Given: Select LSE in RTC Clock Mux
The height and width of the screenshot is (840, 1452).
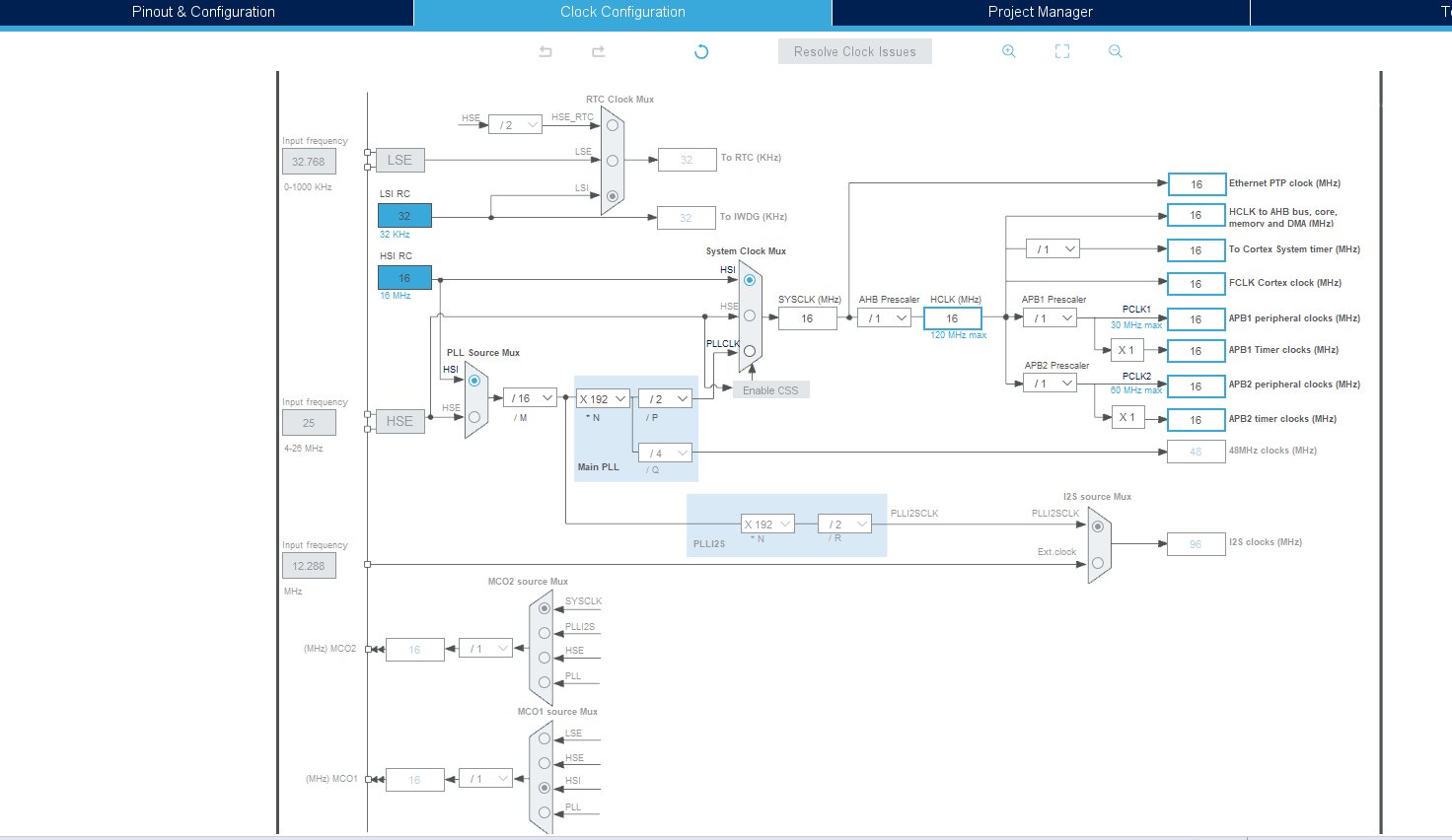Looking at the screenshot, I should point(613,161).
